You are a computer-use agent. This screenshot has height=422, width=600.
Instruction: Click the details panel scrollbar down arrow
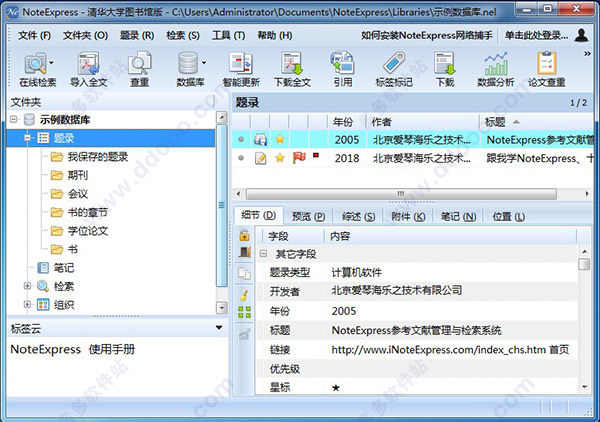584,387
